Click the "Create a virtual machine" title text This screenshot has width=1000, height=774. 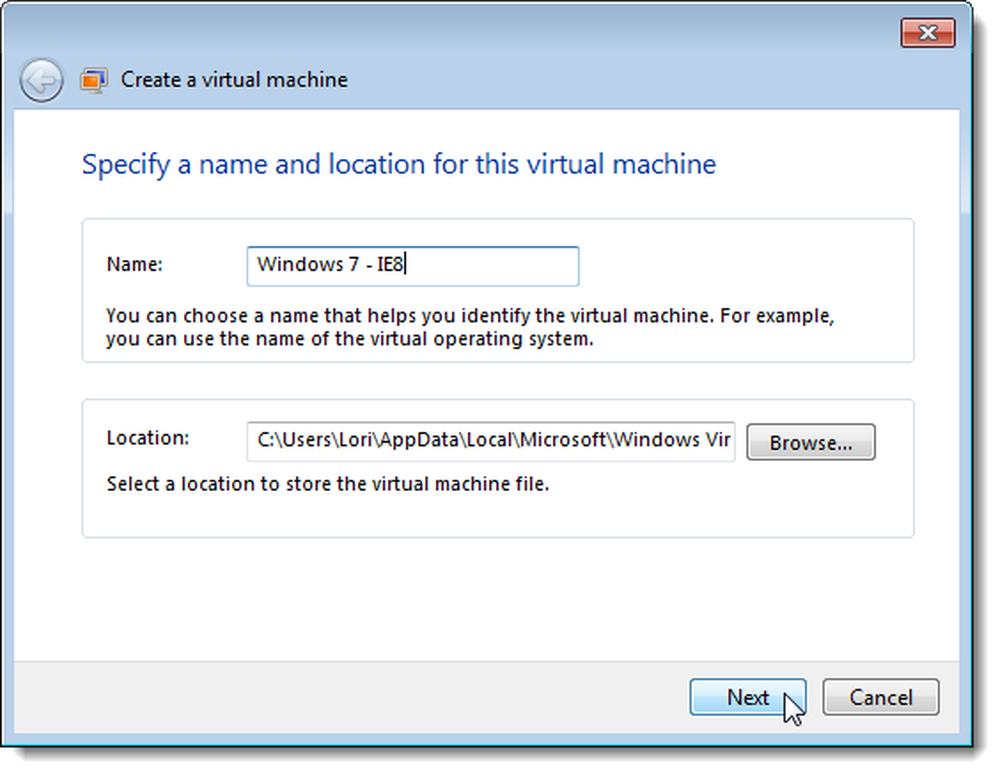(234, 80)
